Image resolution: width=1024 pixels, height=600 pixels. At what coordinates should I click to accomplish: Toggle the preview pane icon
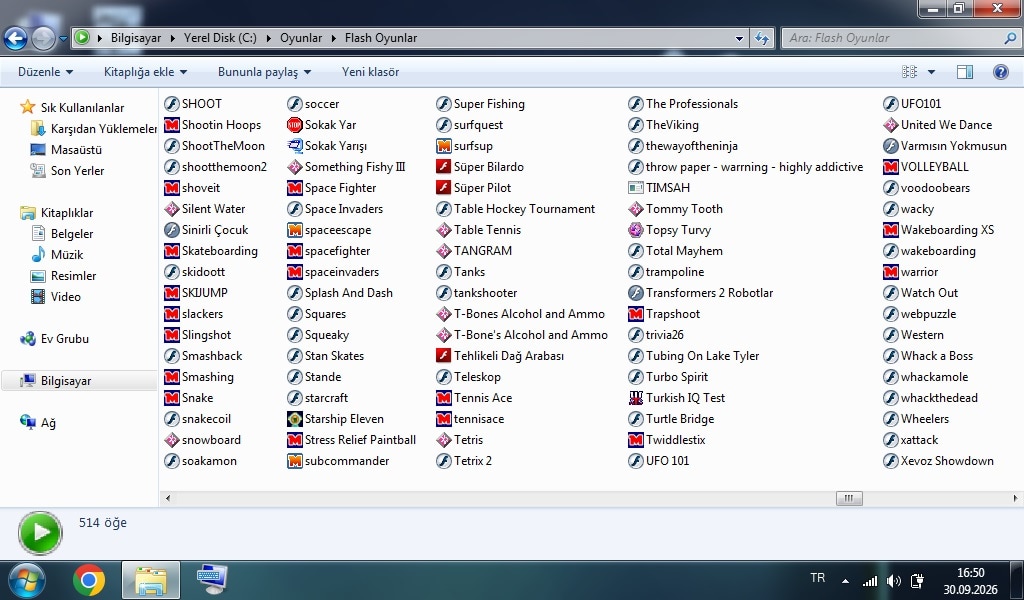point(965,72)
